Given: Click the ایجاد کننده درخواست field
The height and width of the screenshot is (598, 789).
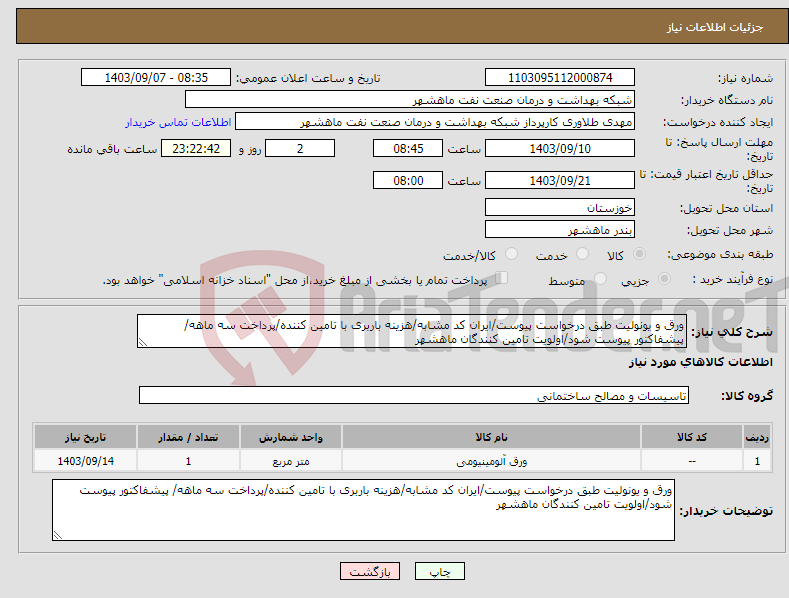Looking at the screenshot, I should tap(435, 122).
